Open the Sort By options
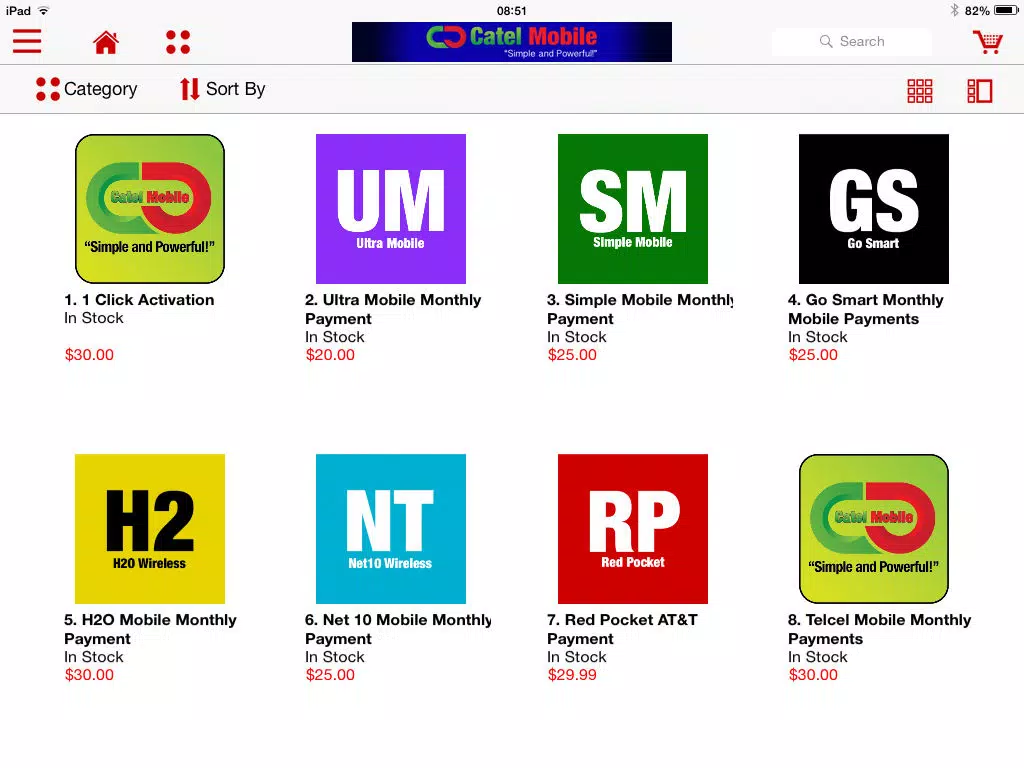The height and width of the screenshot is (768, 1024). [x=223, y=89]
